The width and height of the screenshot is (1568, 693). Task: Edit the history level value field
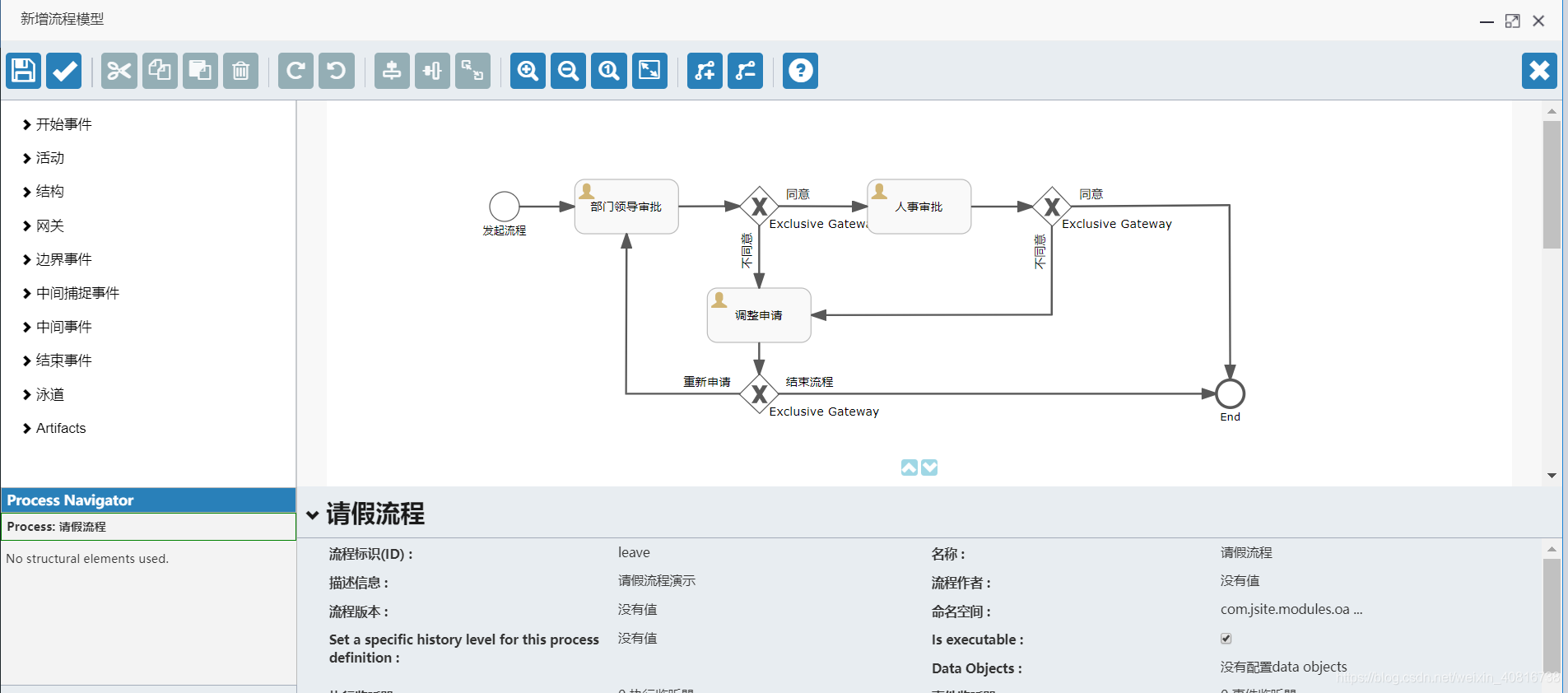(637, 638)
